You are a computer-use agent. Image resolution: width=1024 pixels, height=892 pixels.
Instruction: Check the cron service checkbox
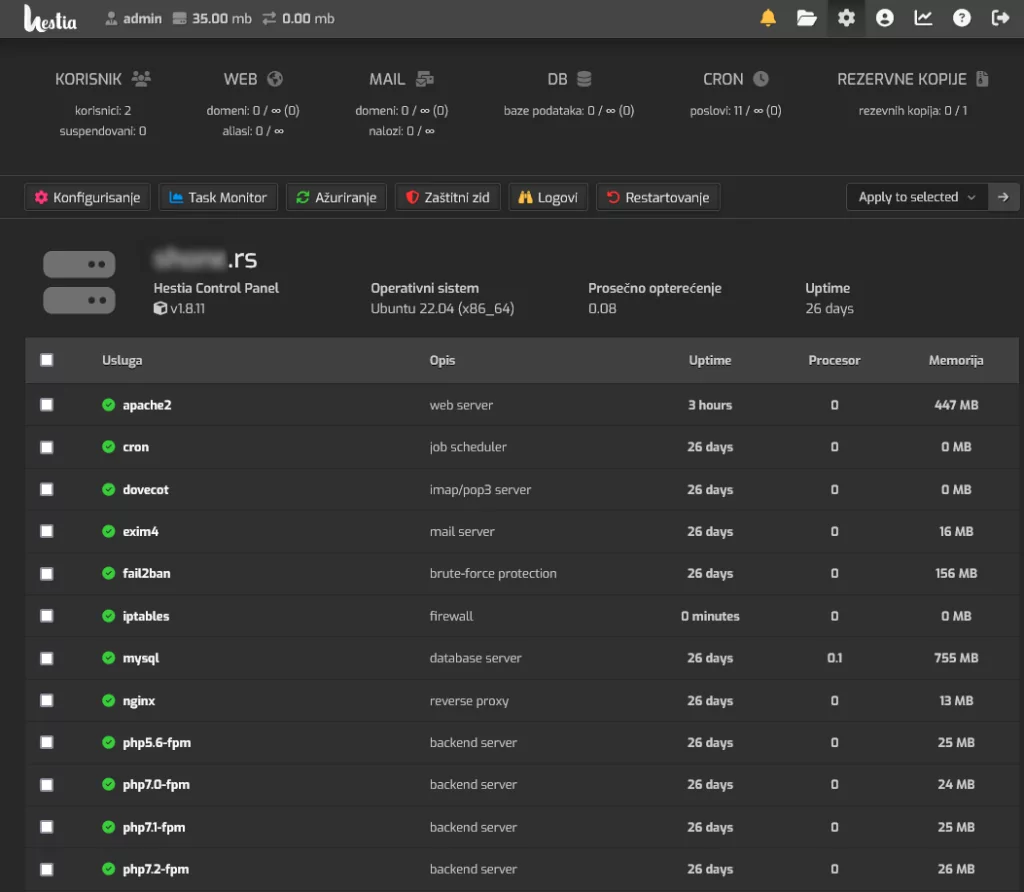[x=46, y=447]
